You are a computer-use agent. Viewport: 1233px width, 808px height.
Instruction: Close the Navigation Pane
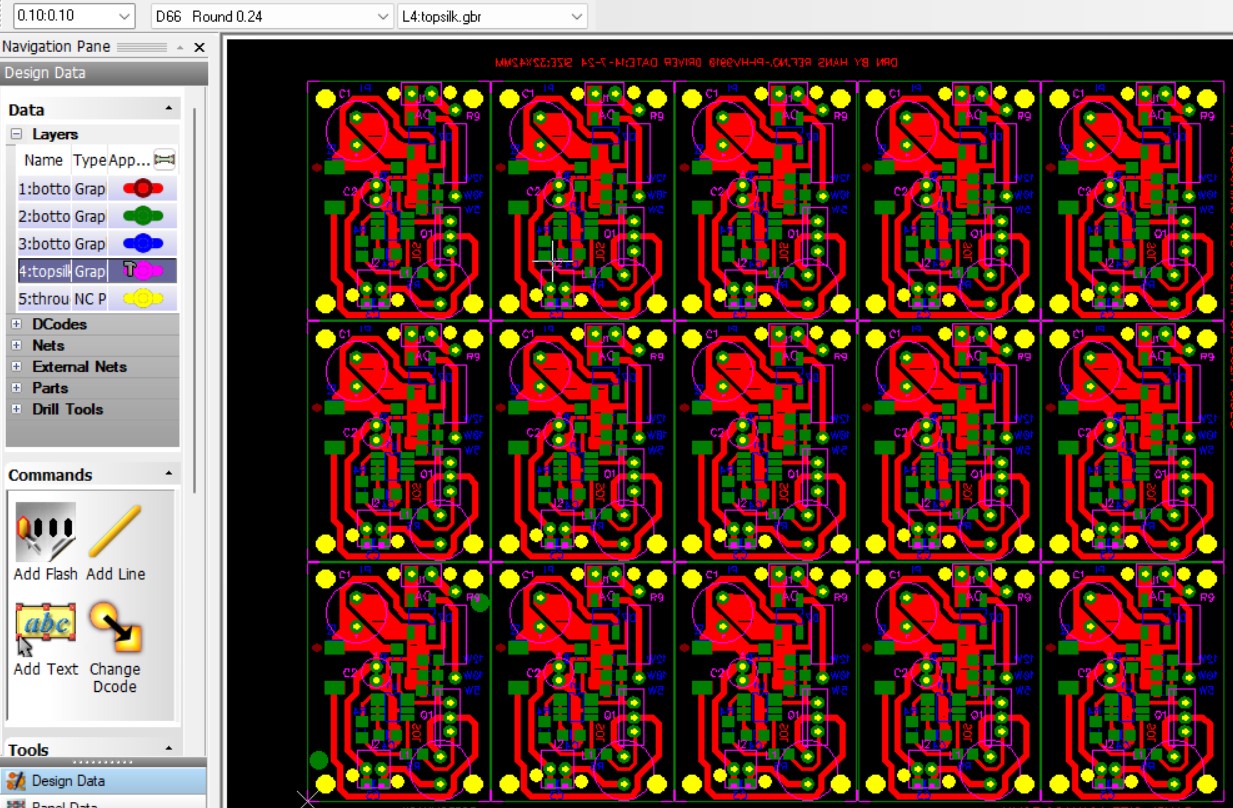pos(199,47)
